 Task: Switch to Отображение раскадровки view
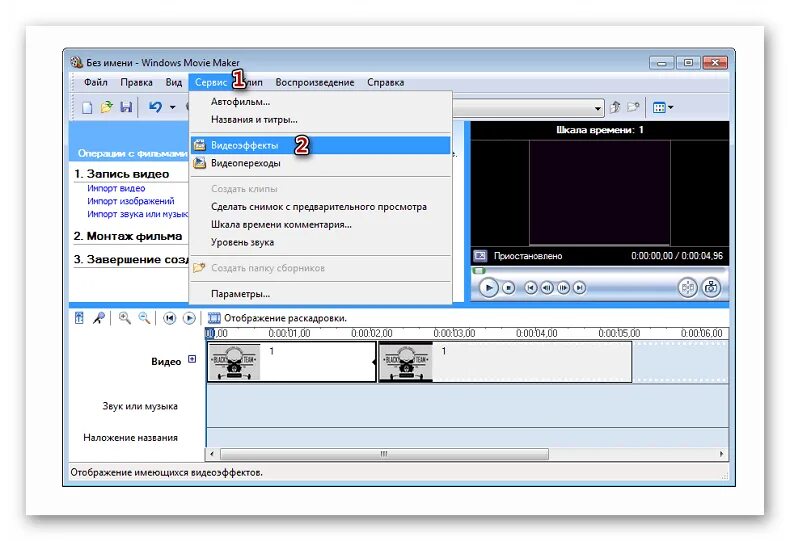pyautogui.click(x=277, y=318)
